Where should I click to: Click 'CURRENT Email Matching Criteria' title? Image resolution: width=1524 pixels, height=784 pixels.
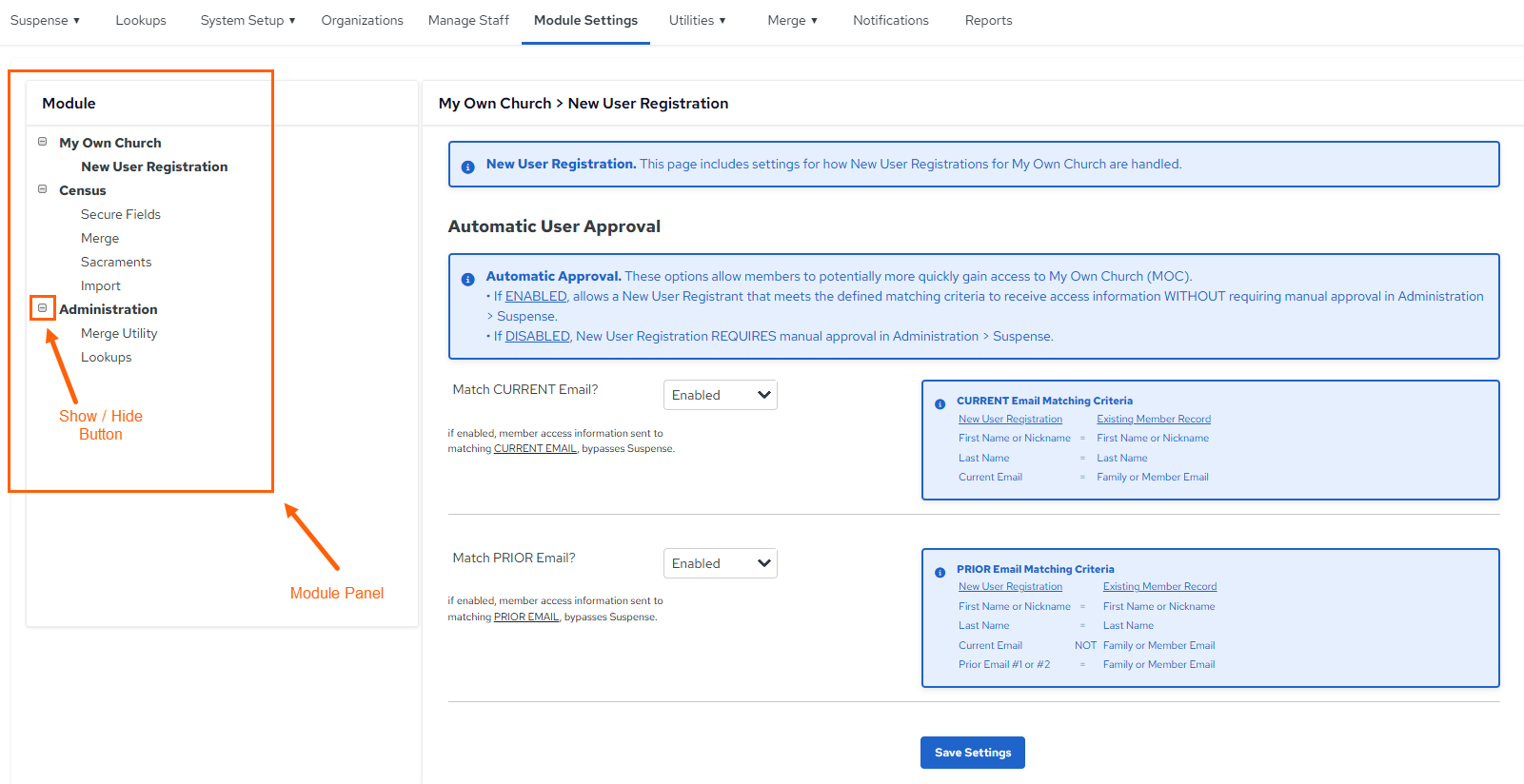click(x=1044, y=401)
